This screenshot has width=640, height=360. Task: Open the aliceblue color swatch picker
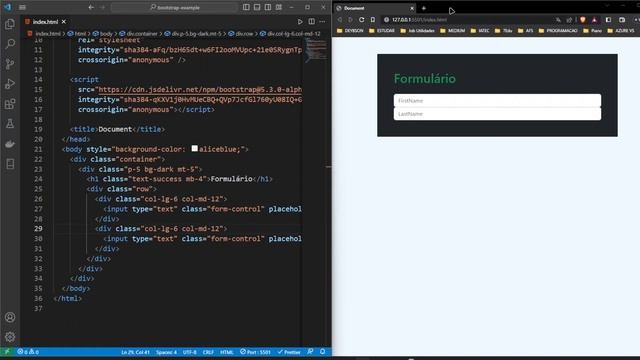[195, 149]
